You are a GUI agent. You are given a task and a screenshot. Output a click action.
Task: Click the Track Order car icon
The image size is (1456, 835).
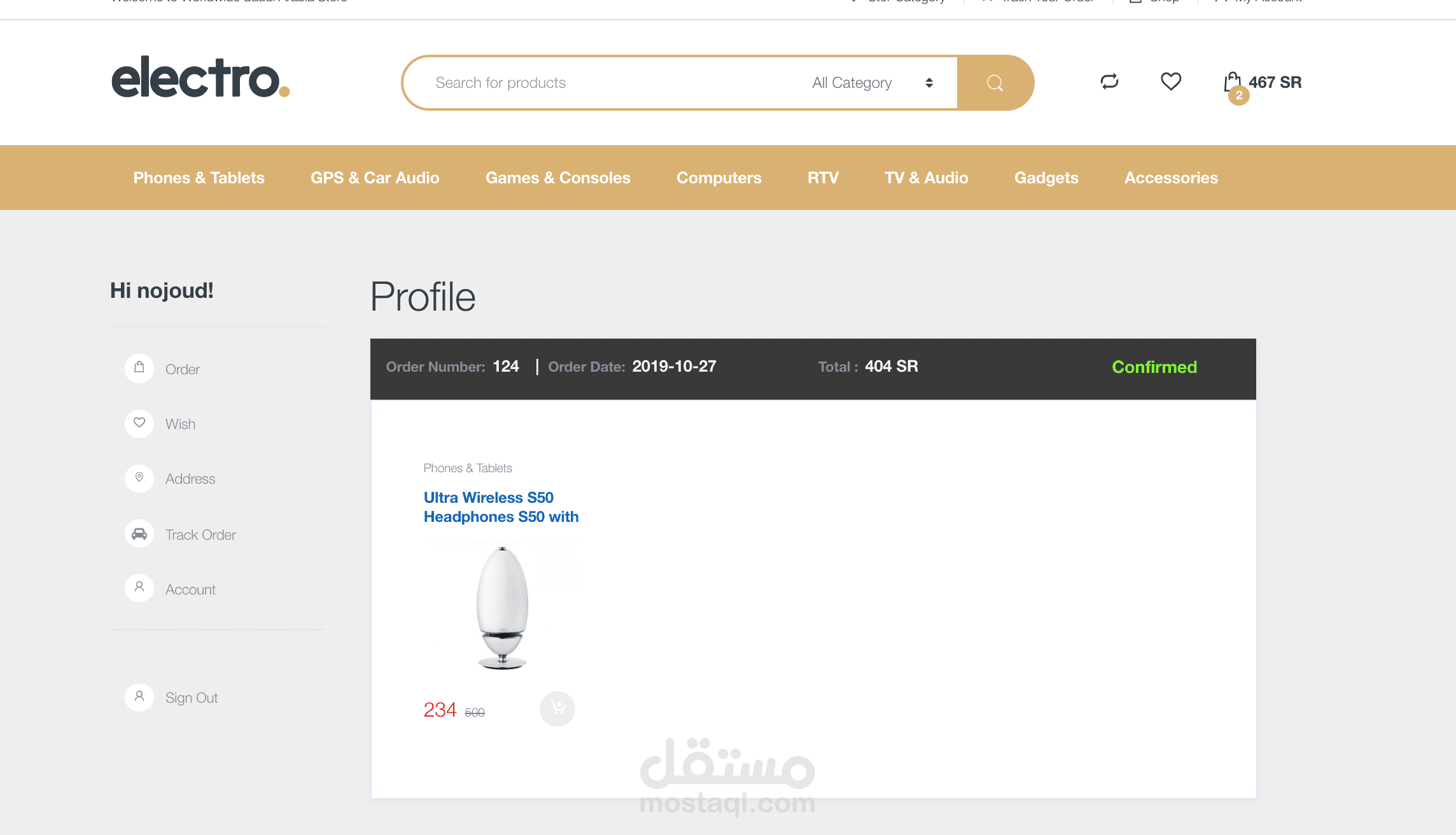(x=139, y=534)
